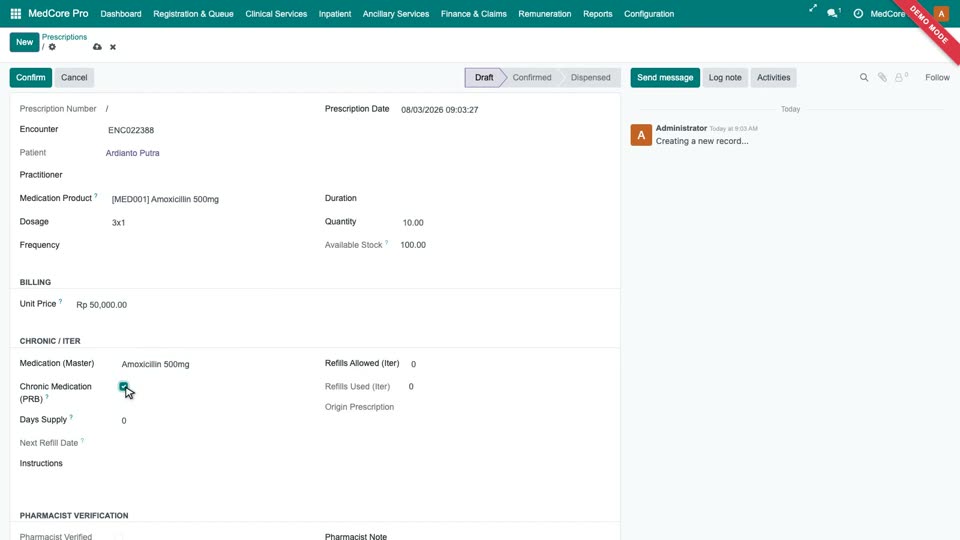
Task: Open the Ancillary Services menu
Action: tap(396, 13)
